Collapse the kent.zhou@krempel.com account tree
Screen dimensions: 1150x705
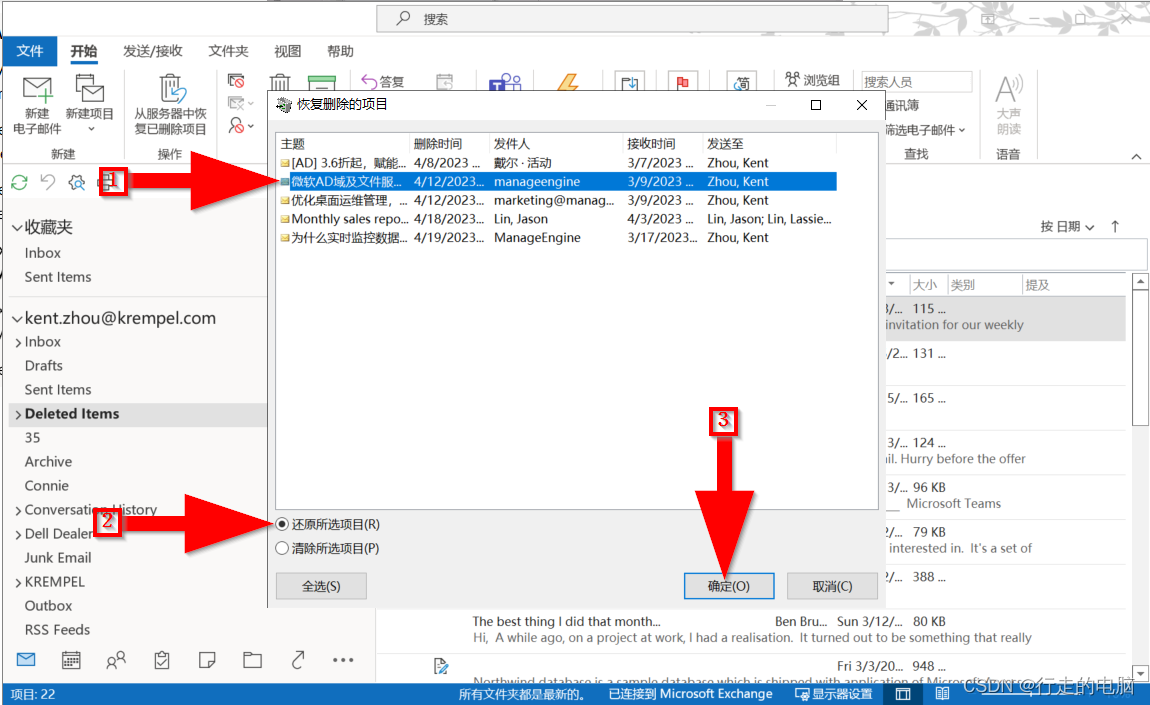pos(17,318)
